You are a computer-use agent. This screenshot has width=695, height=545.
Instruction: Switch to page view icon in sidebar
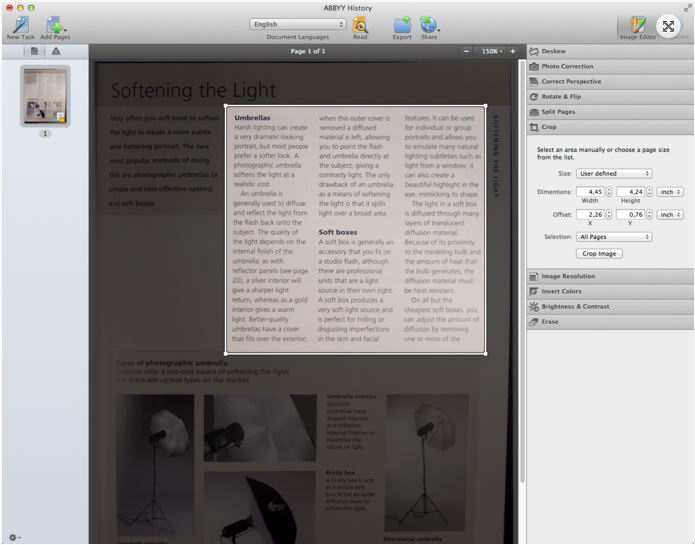34,51
